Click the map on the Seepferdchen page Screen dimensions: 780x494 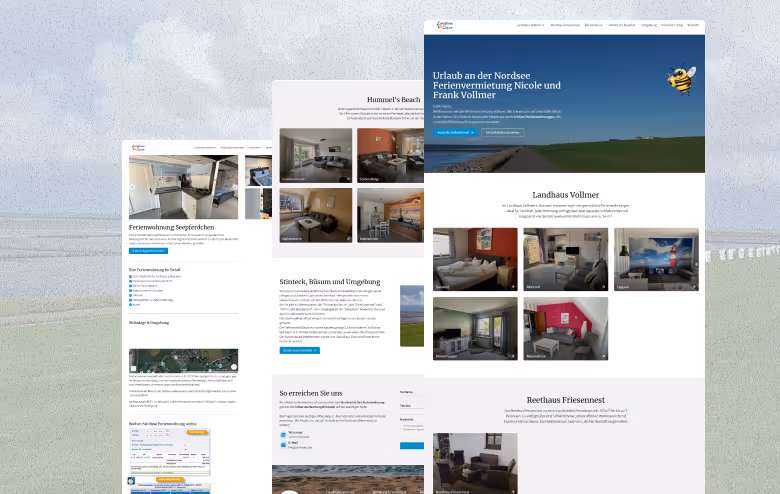[x=184, y=361]
